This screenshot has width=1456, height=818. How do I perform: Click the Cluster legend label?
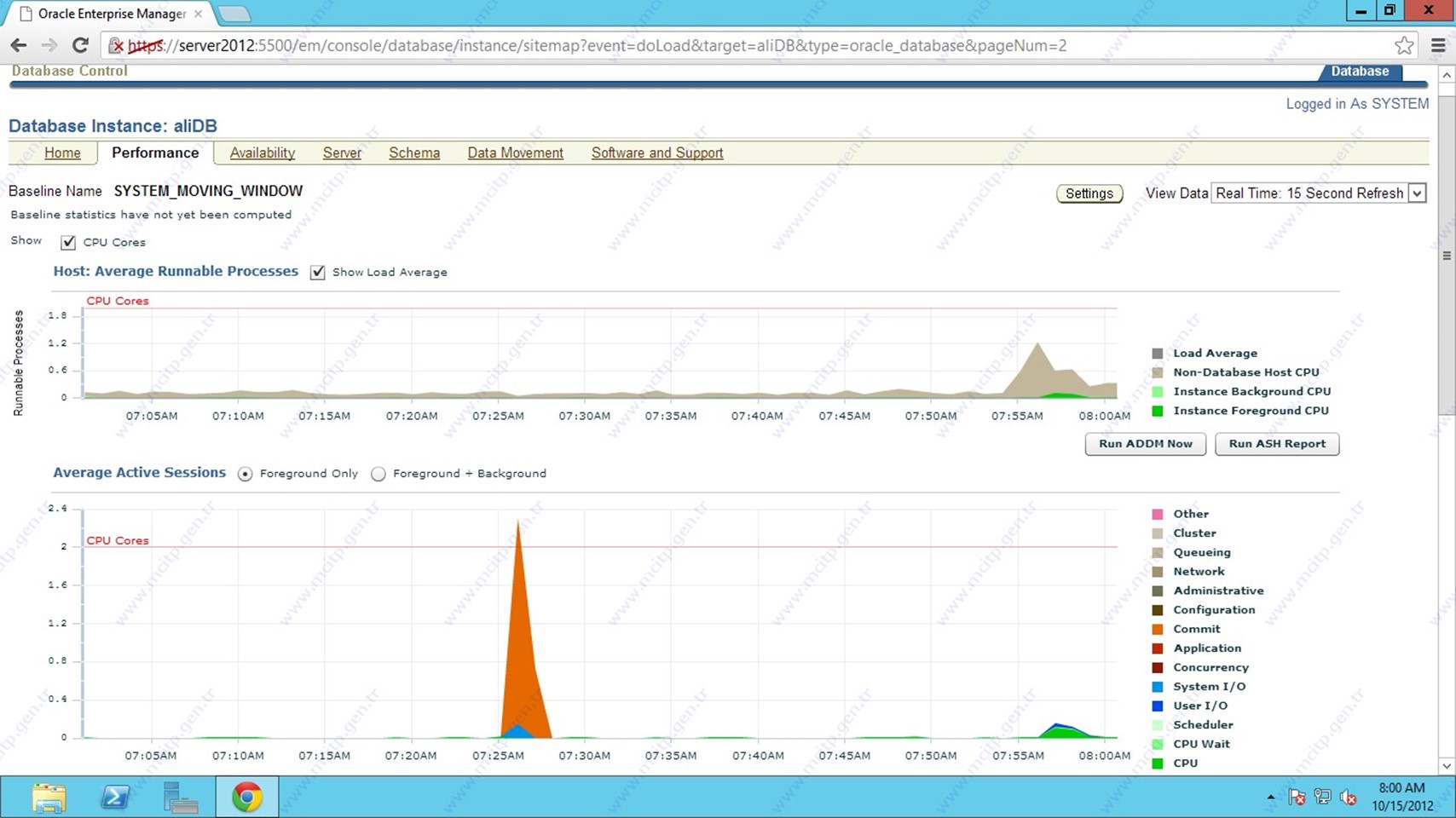point(1194,533)
